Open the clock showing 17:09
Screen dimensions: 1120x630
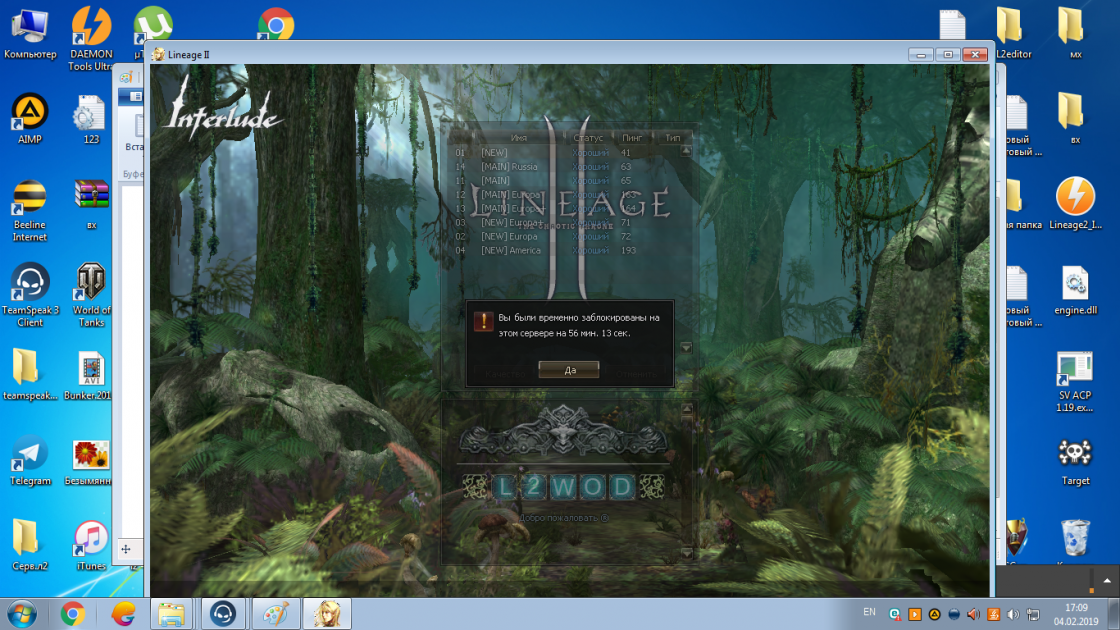(1076, 613)
